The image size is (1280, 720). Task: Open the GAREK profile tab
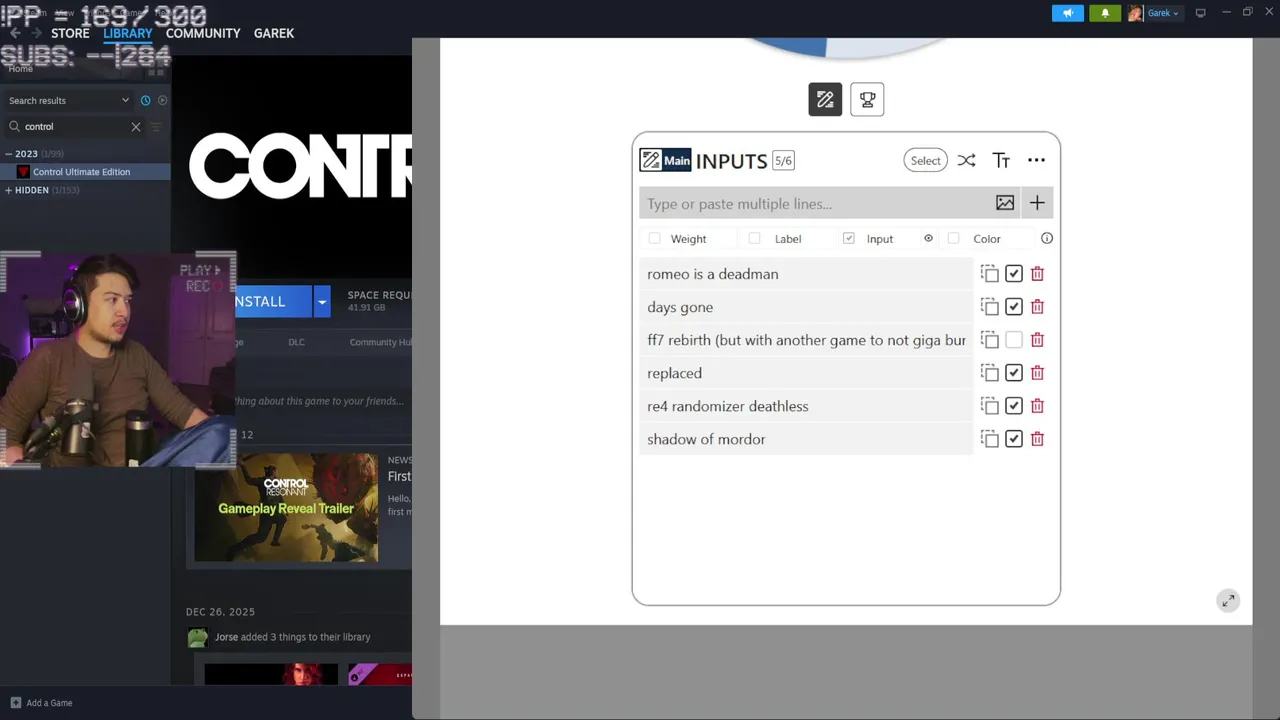(x=274, y=33)
